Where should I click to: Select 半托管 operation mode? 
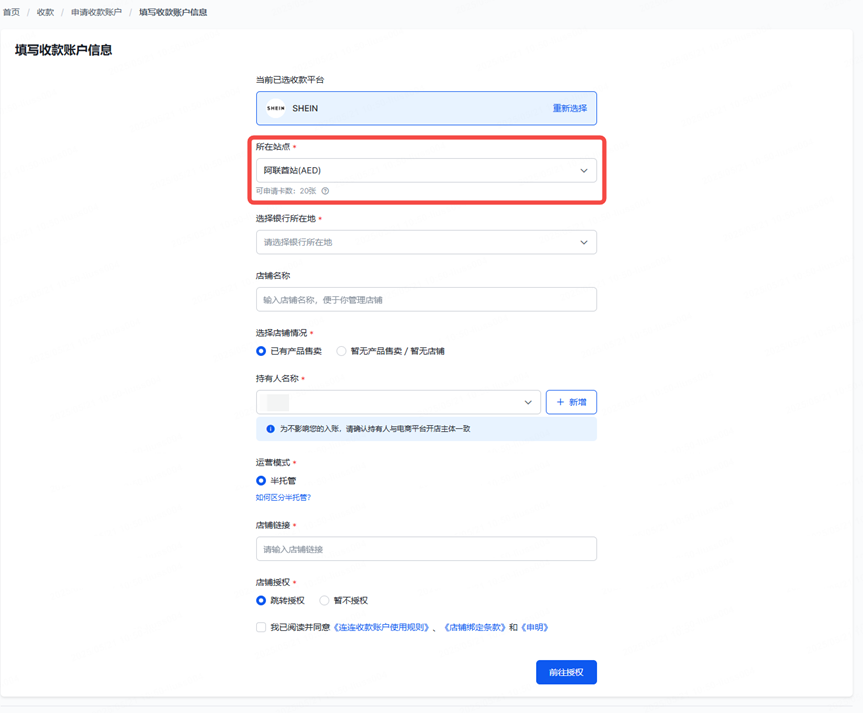point(261,481)
